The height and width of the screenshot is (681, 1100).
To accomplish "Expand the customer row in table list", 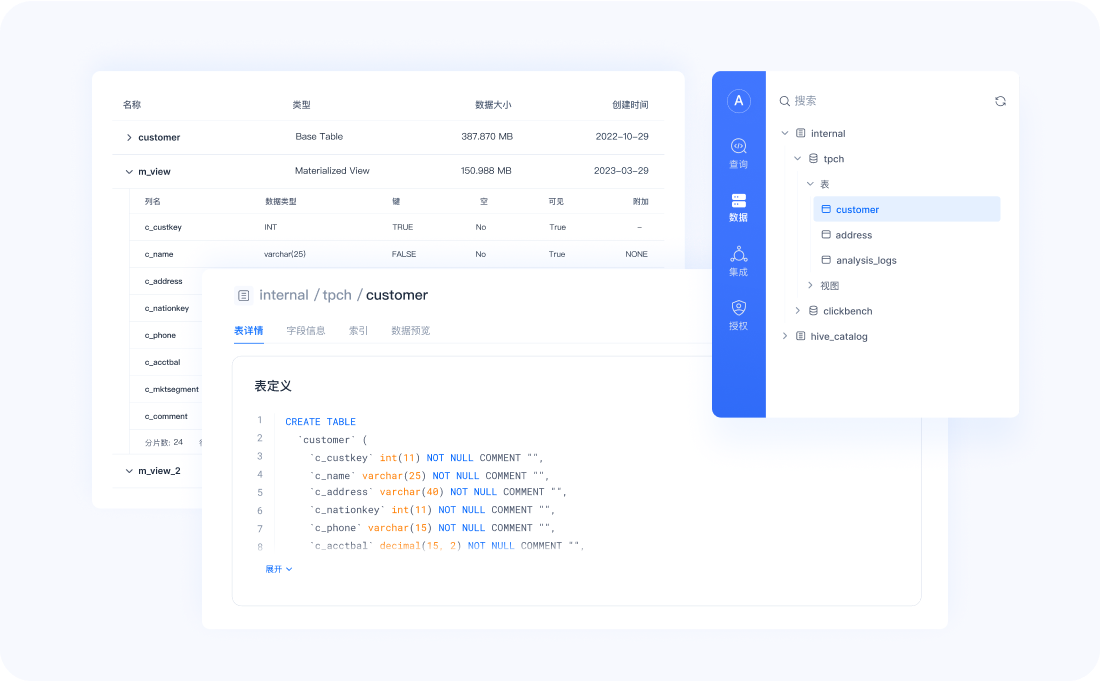I will (129, 137).
